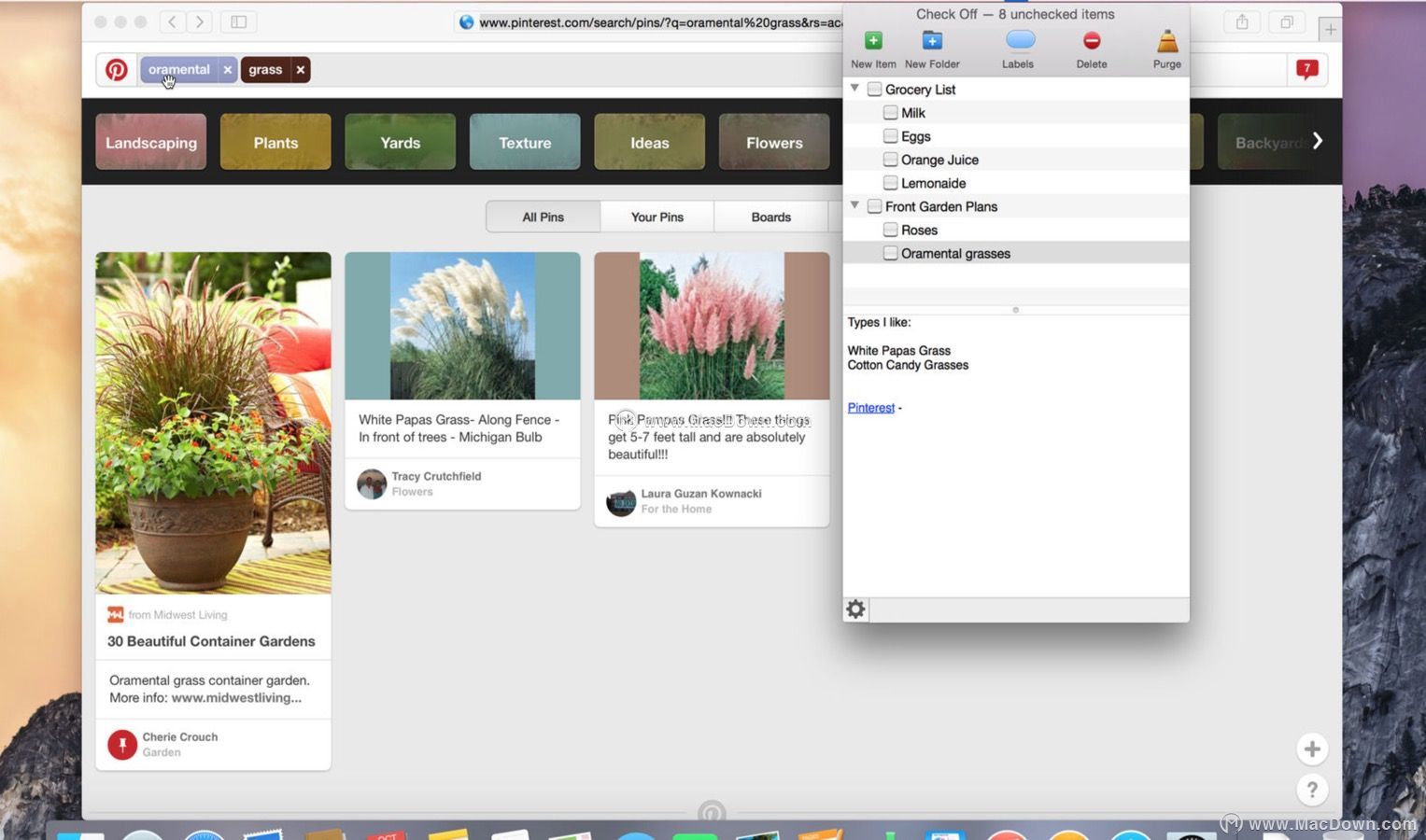Click Safari share button

coord(1242,22)
